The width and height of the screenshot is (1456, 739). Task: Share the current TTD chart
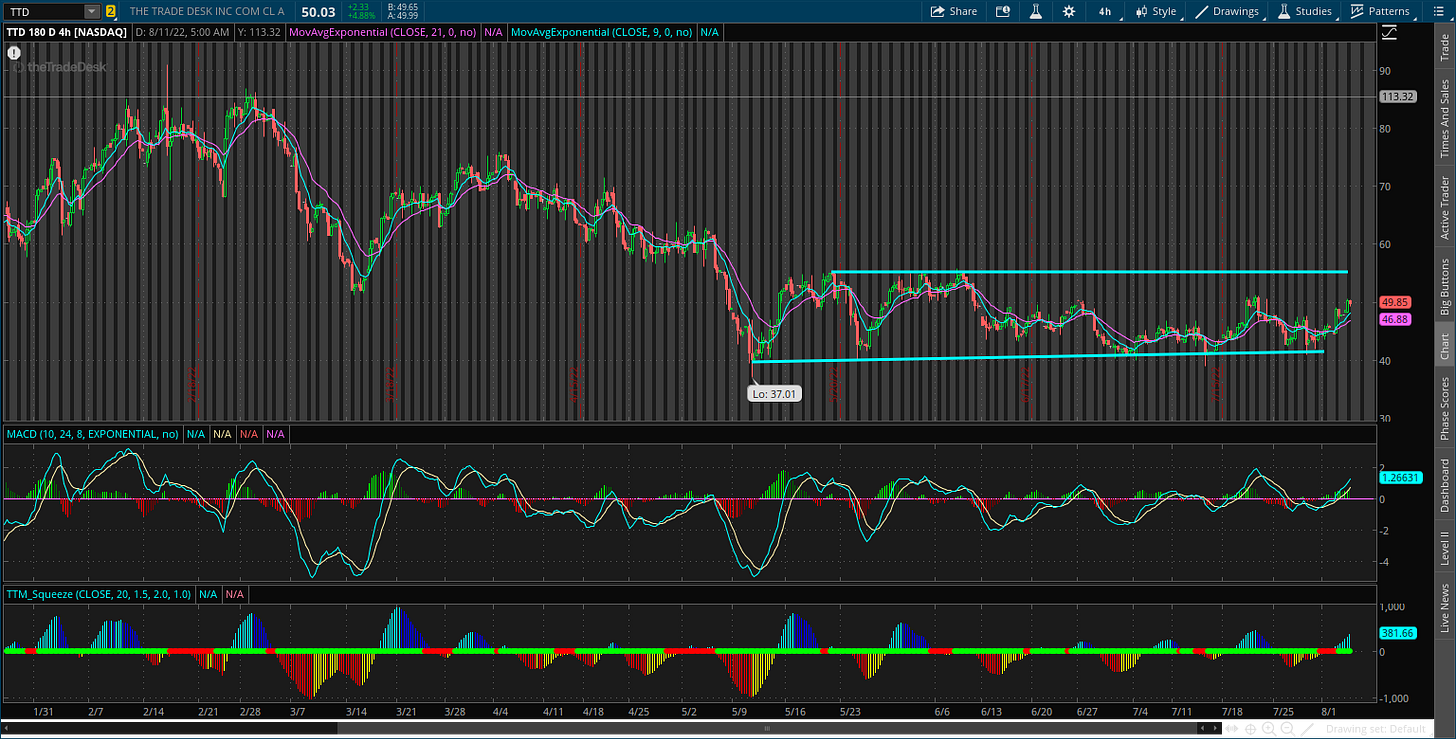click(x=953, y=11)
